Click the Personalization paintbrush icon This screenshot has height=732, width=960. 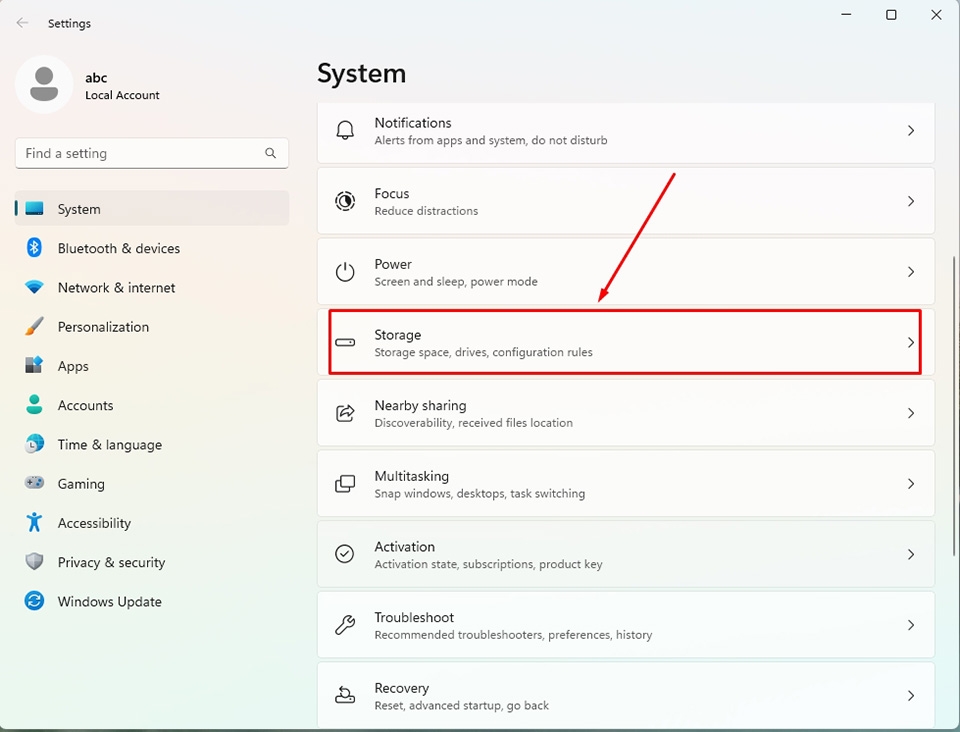pyautogui.click(x=34, y=326)
